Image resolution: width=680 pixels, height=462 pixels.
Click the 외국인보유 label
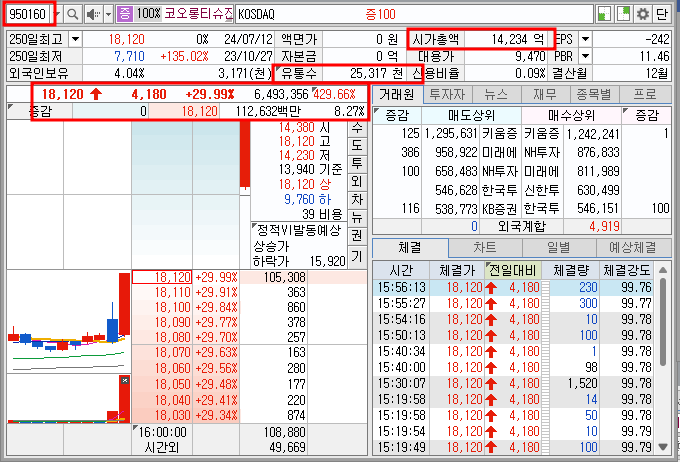39,73
